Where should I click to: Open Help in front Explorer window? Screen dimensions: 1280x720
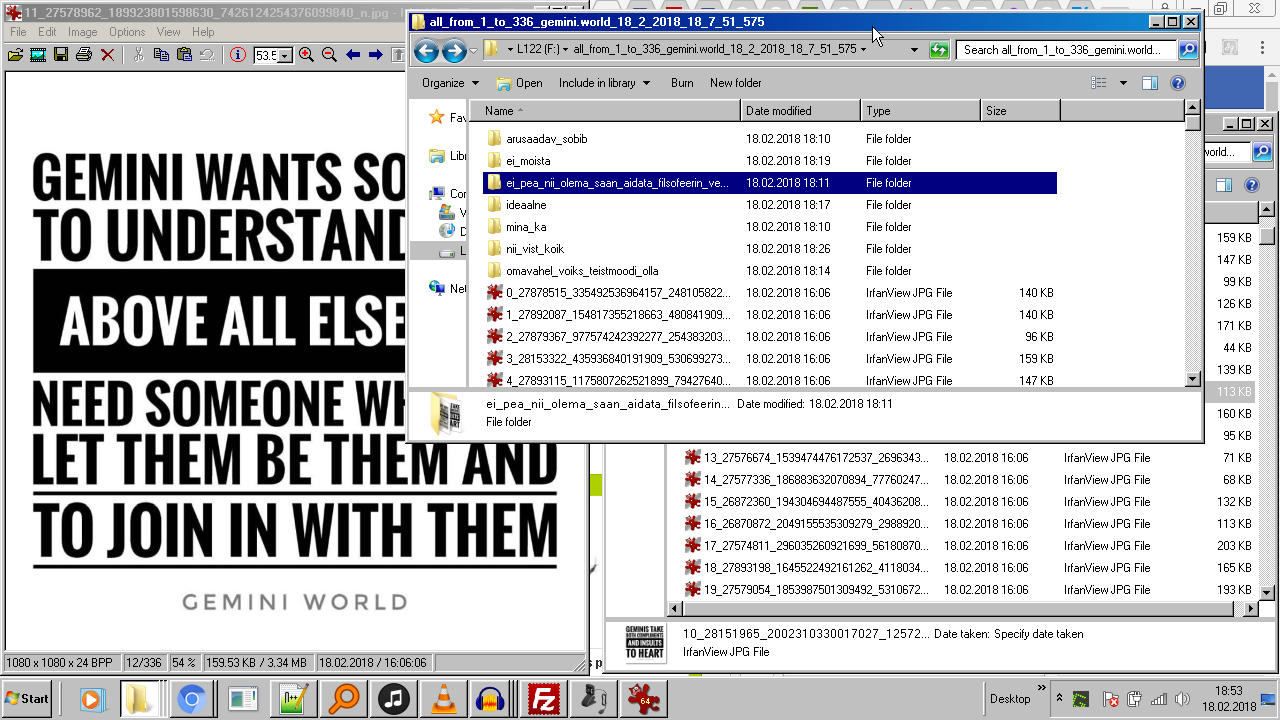1178,83
